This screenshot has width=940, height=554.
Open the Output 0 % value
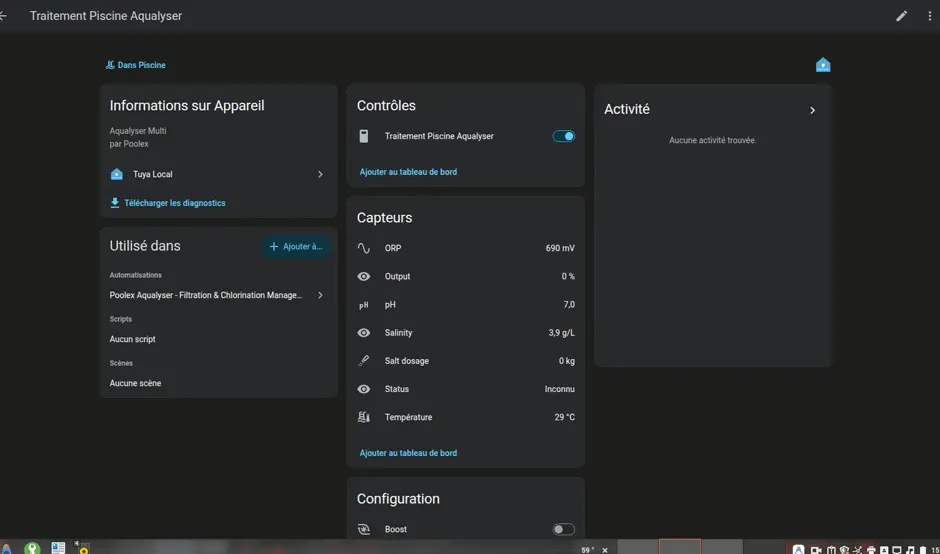click(x=568, y=276)
